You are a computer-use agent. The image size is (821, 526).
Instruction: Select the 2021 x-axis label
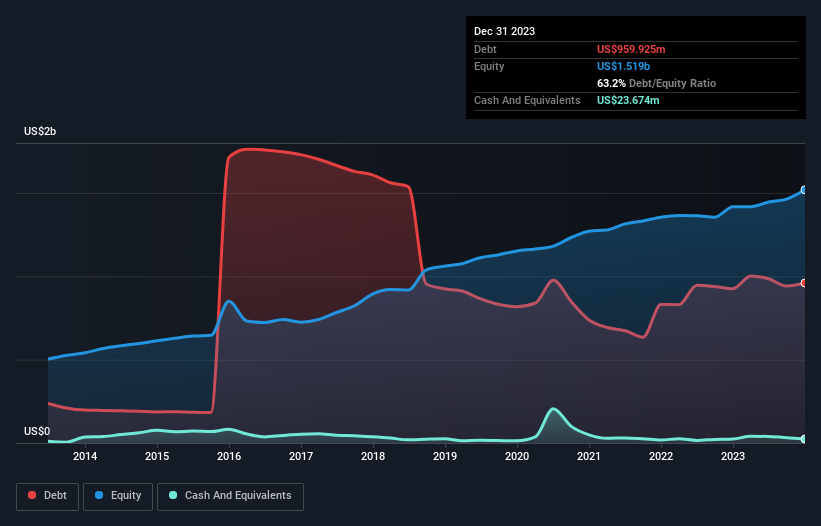point(589,456)
